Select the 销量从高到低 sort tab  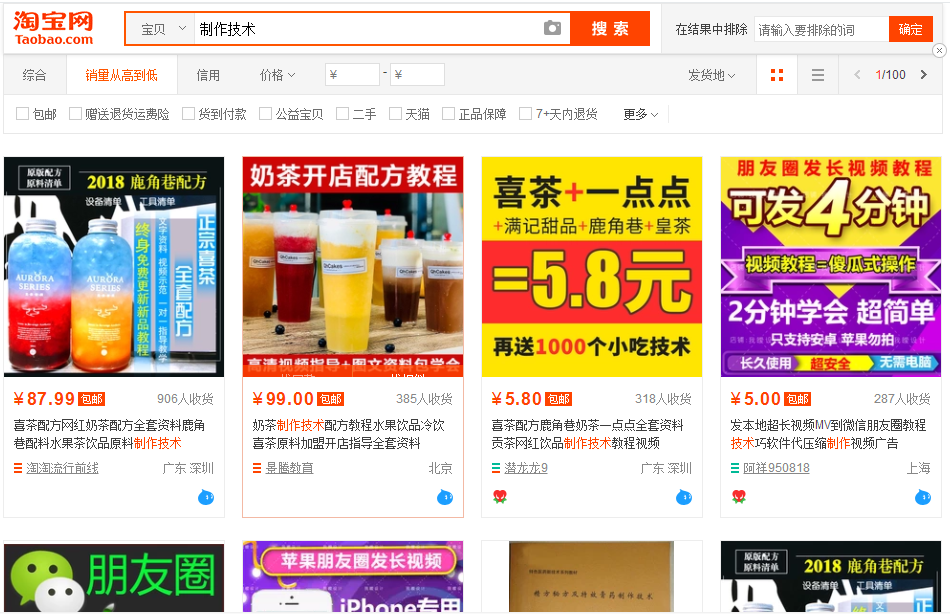(121, 75)
